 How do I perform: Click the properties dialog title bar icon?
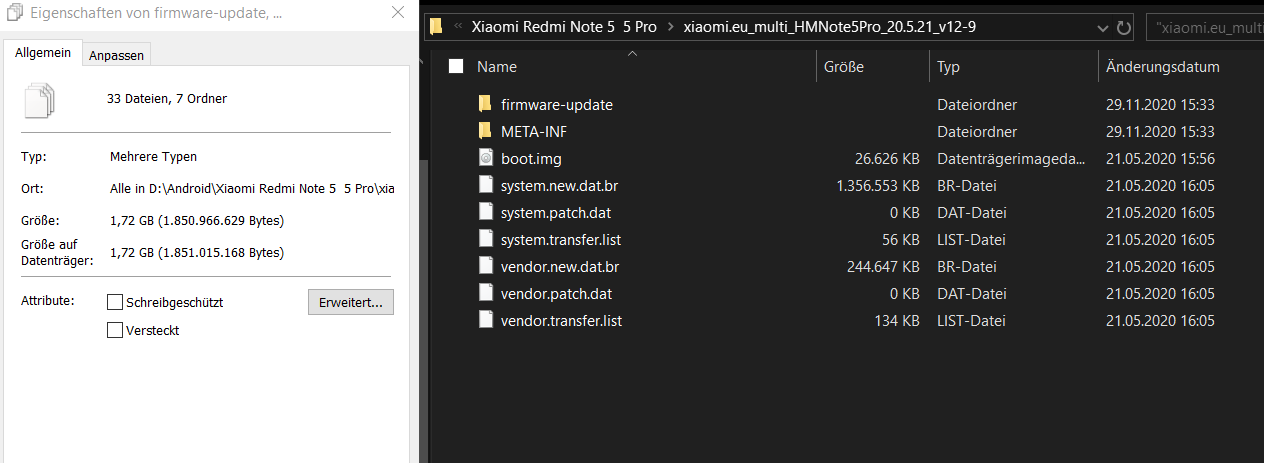tap(15, 14)
